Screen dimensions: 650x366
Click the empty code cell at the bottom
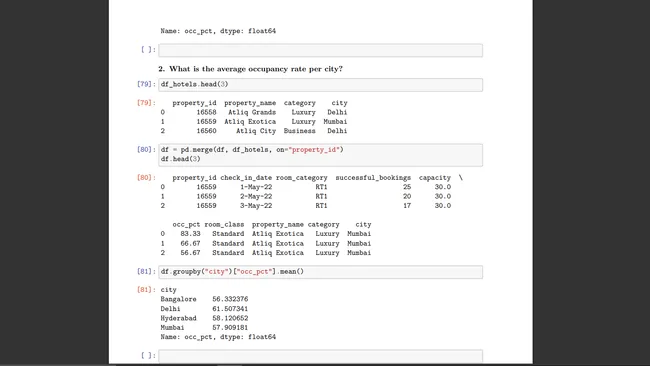tap(320, 356)
